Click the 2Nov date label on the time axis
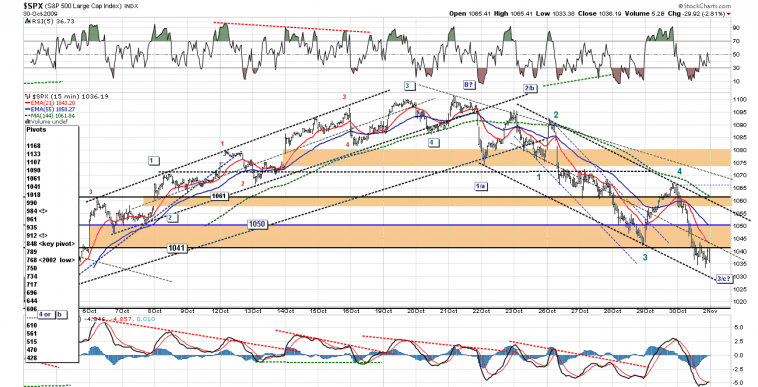Viewport: 758px width, 387px height. point(711,311)
